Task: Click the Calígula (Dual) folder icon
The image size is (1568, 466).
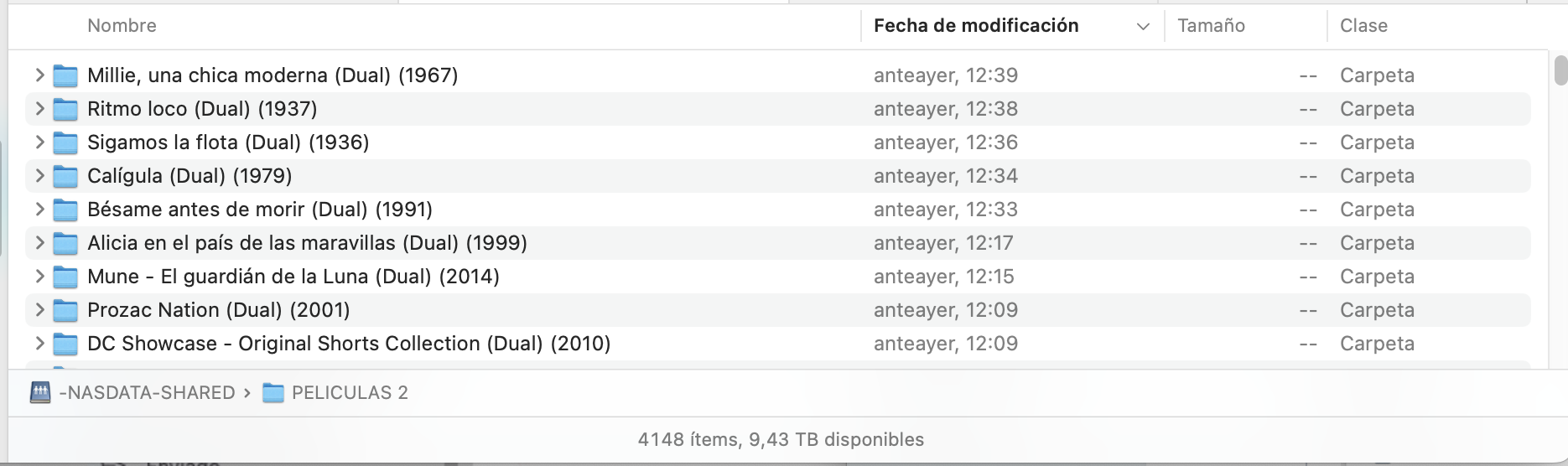Action: [x=65, y=176]
